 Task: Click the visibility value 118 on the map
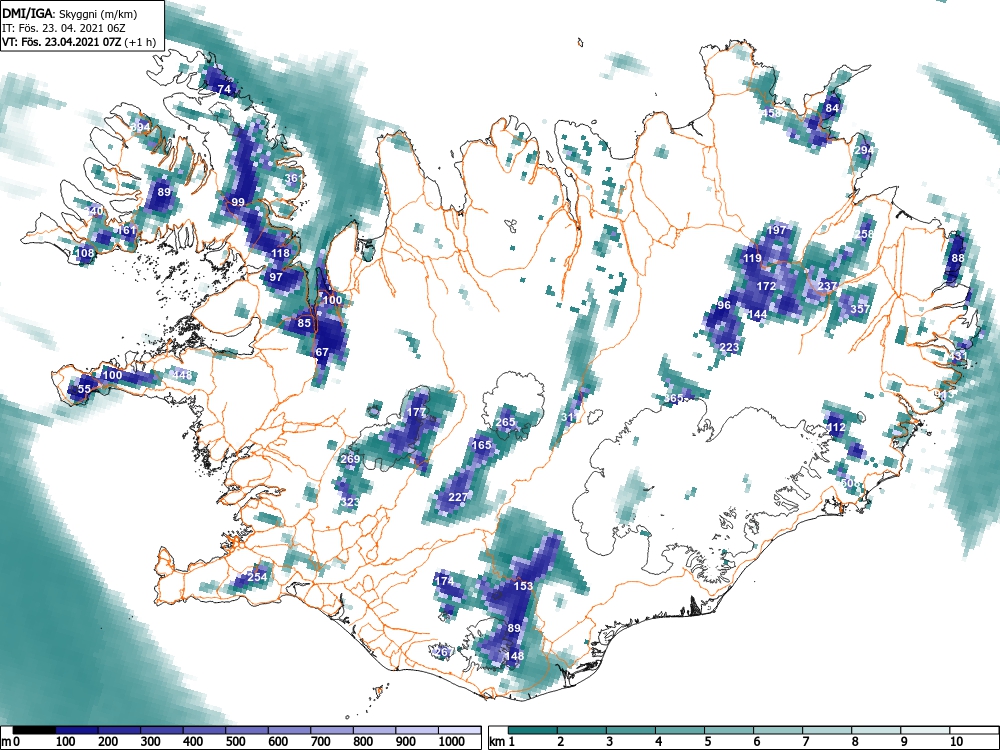click(x=281, y=253)
